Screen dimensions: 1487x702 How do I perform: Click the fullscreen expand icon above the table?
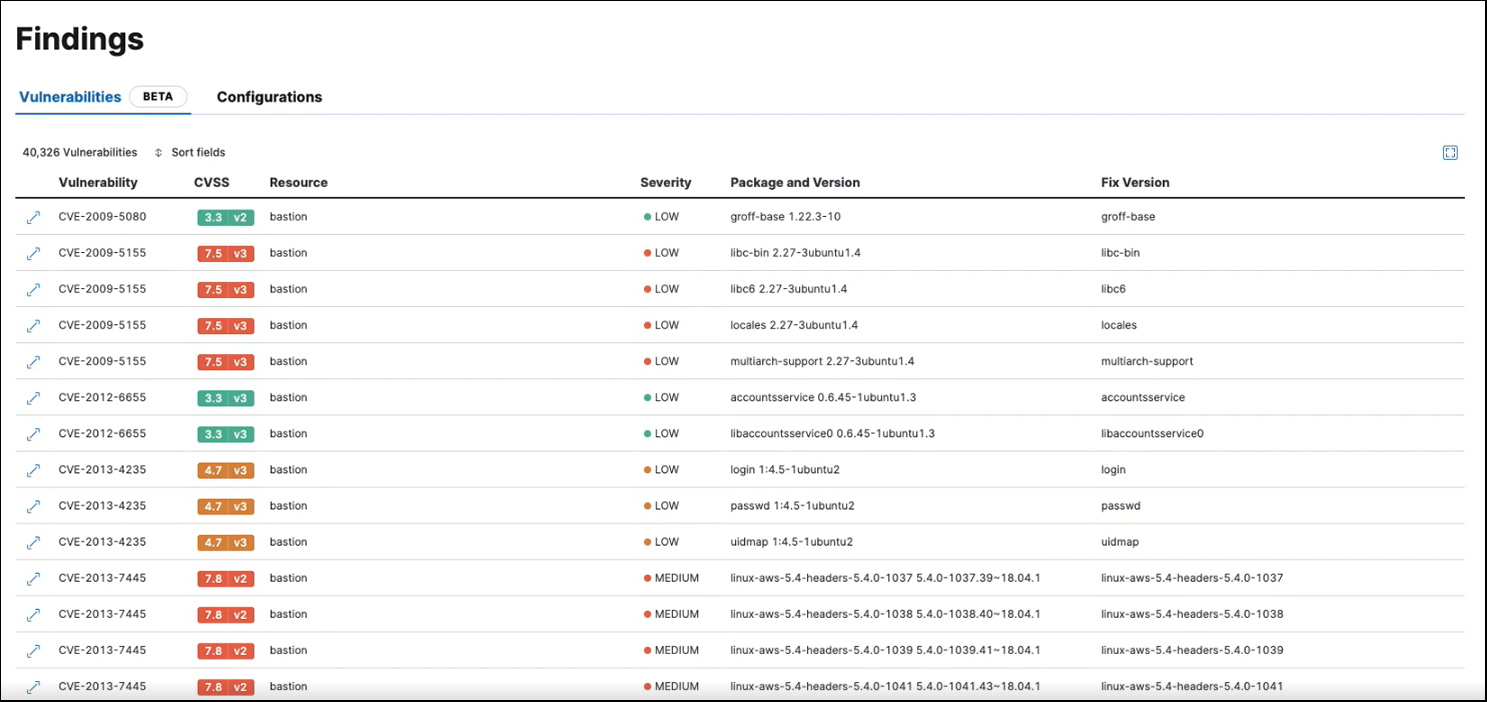[x=1450, y=152]
